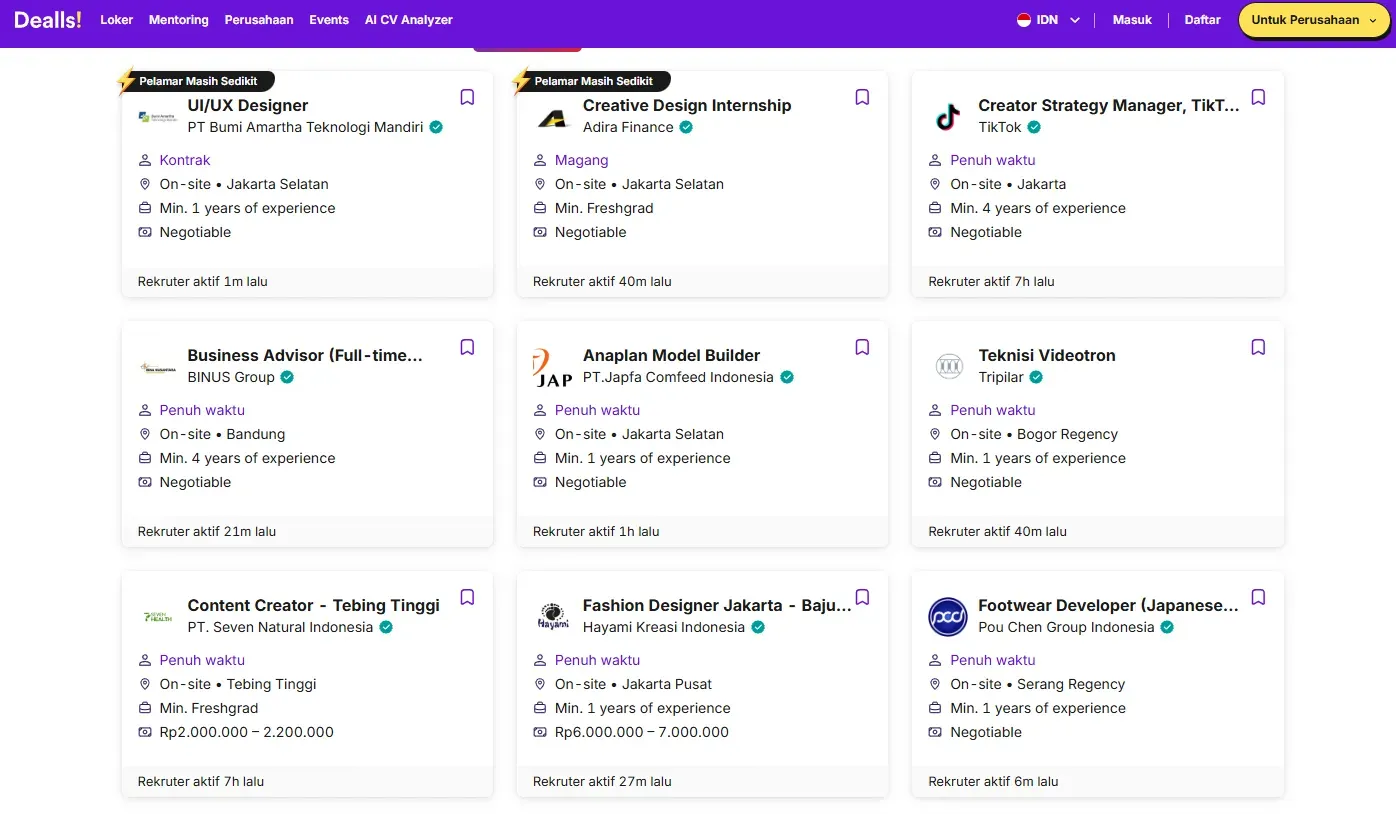Bookmark the Content Creator Tebing Tinggi job
1396x814 pixels.
coord(467,597)
